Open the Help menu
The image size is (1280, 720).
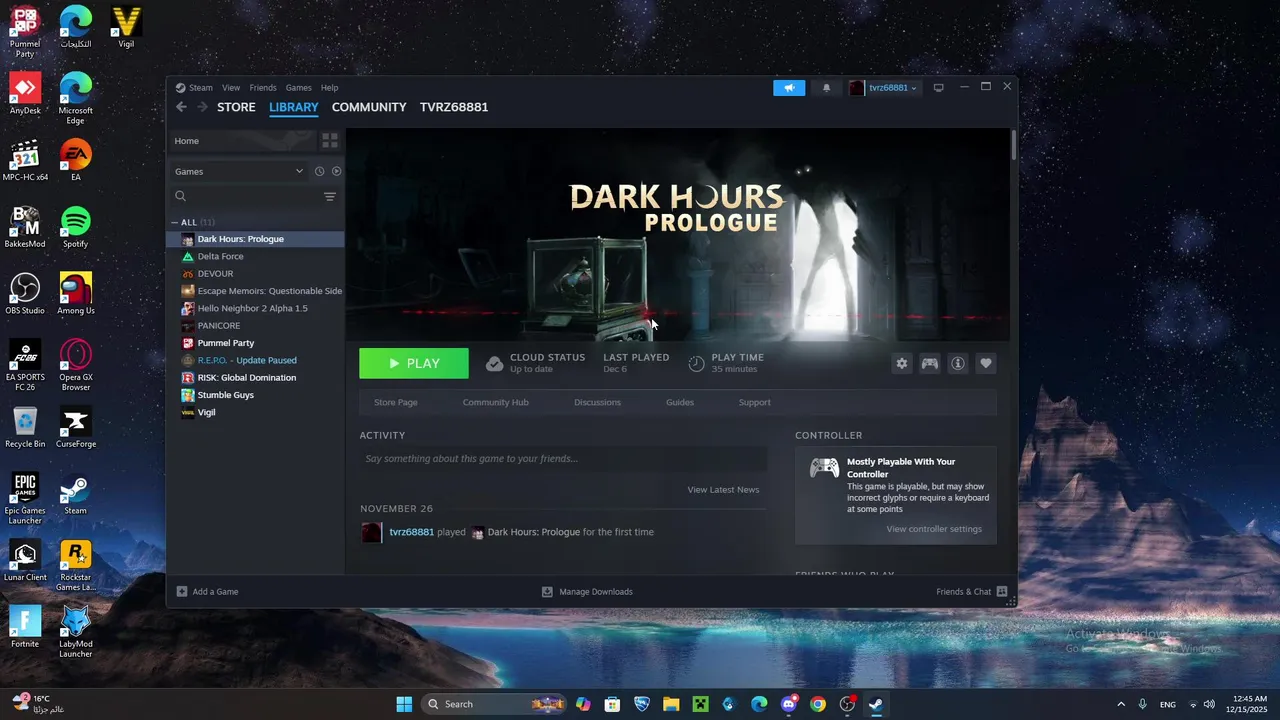click(x=329, y=88)
